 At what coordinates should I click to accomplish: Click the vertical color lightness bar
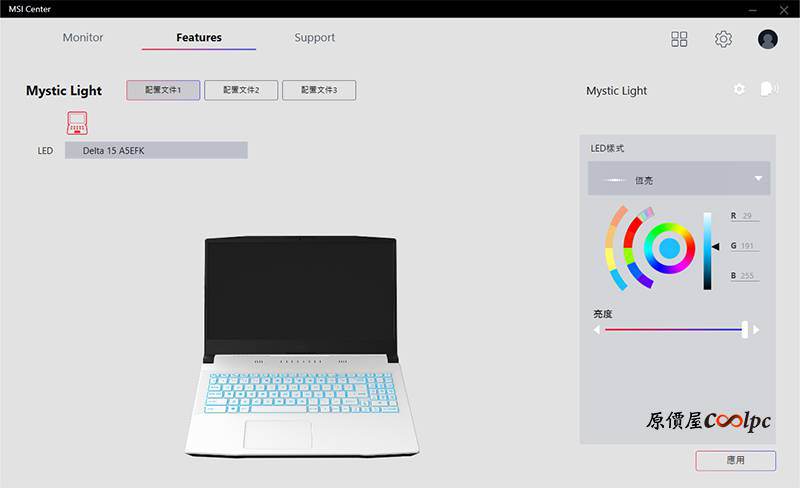[707, 251]
